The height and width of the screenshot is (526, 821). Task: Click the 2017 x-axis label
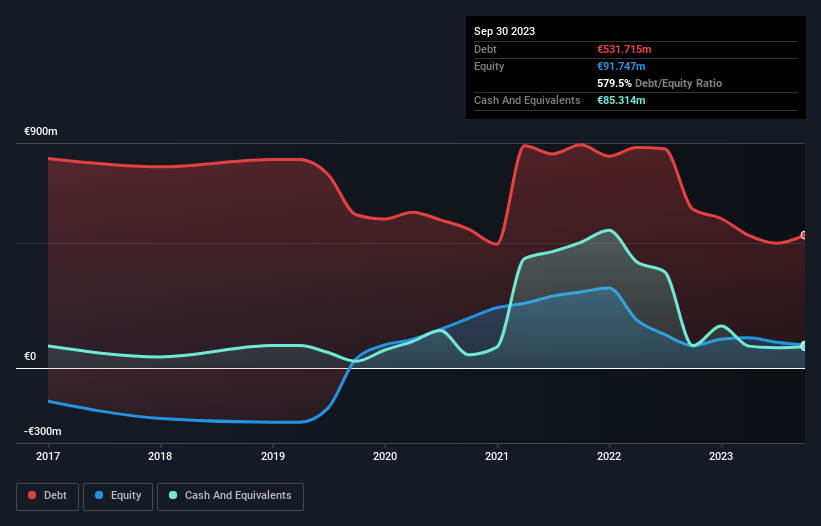pos(48,456)
